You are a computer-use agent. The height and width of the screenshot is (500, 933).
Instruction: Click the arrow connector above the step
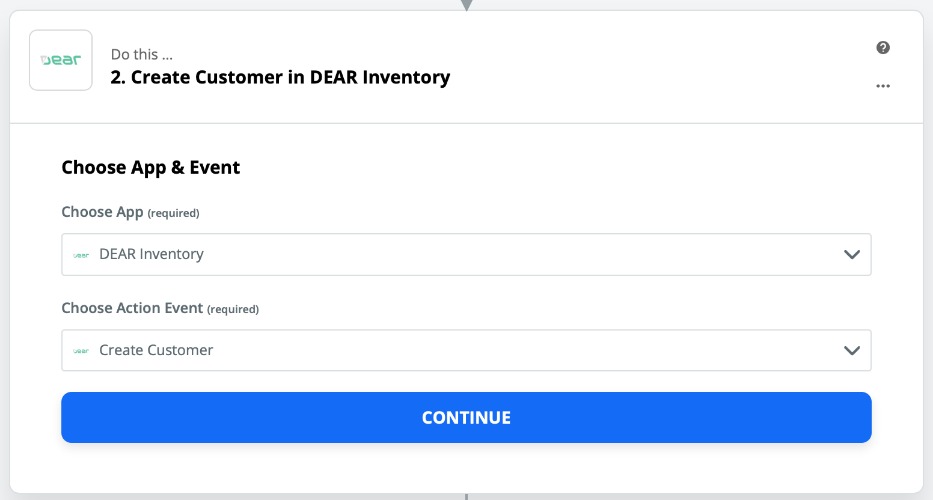click(x=466, y=4)
